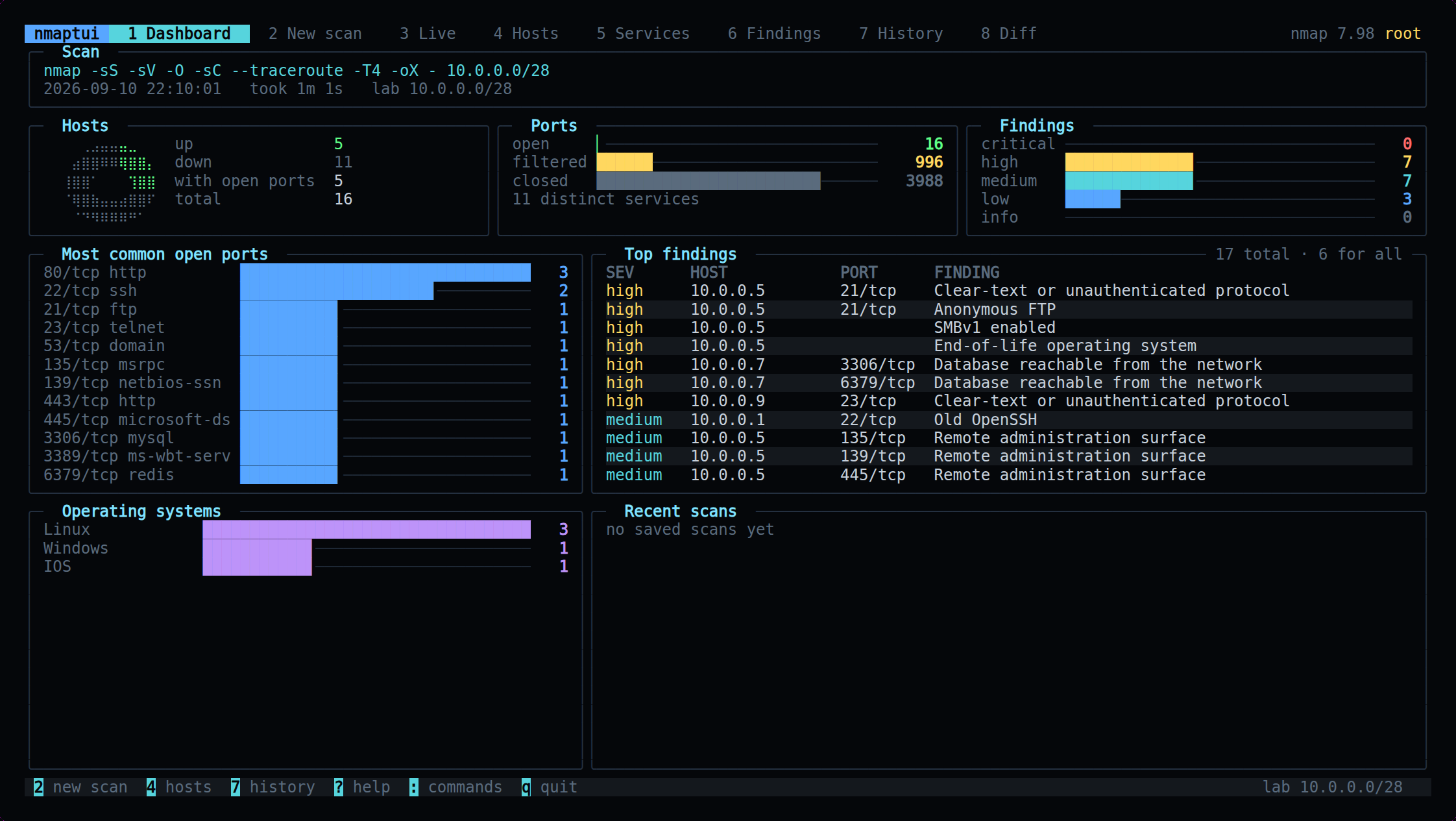Click the nmaptui app label
1456x821 pixels.
[x=67, y=34]
